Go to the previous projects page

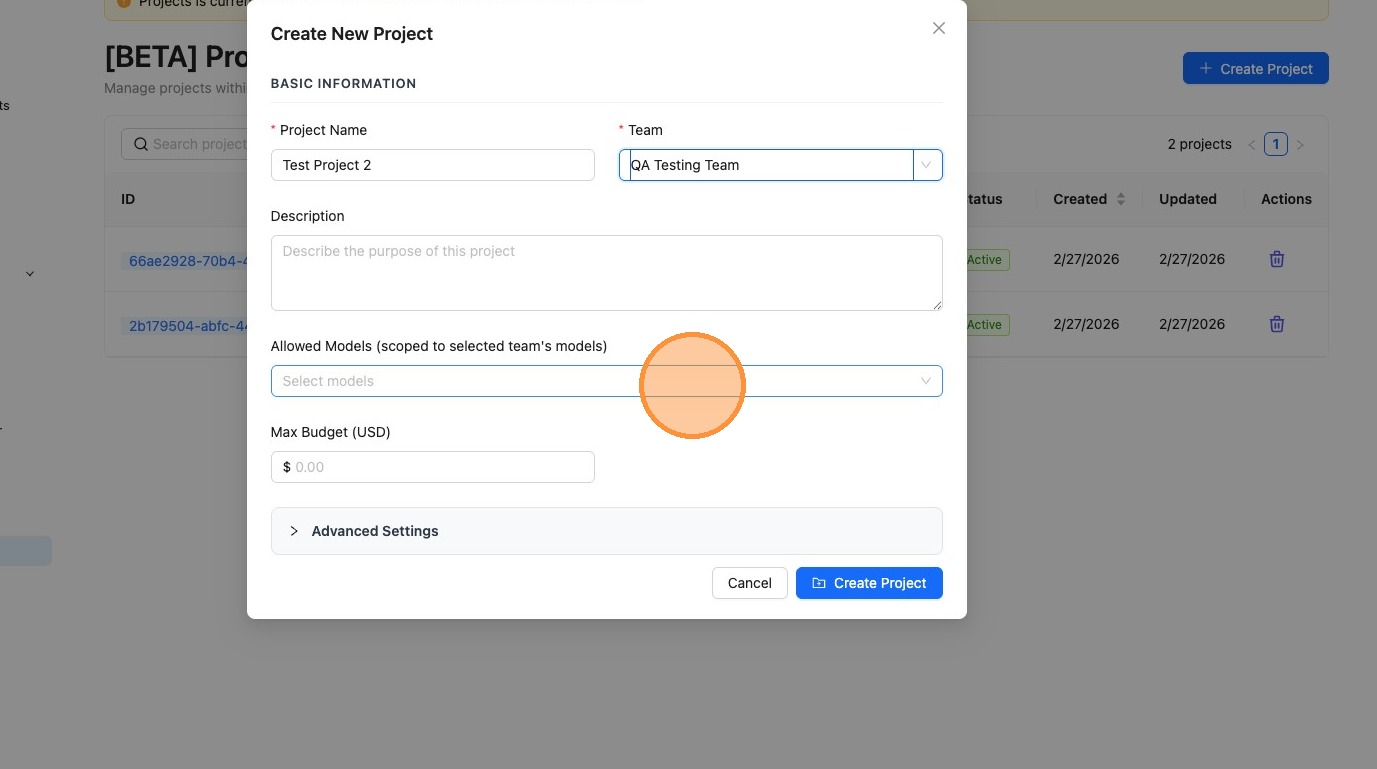[x=1251, y=145]
